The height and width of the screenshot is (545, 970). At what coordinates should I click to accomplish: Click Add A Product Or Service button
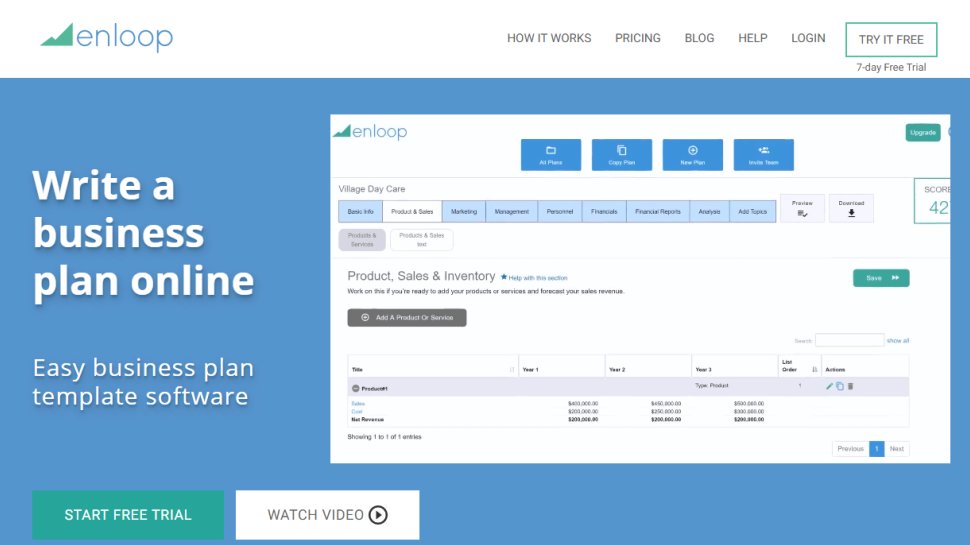click(x=407, y=317)
